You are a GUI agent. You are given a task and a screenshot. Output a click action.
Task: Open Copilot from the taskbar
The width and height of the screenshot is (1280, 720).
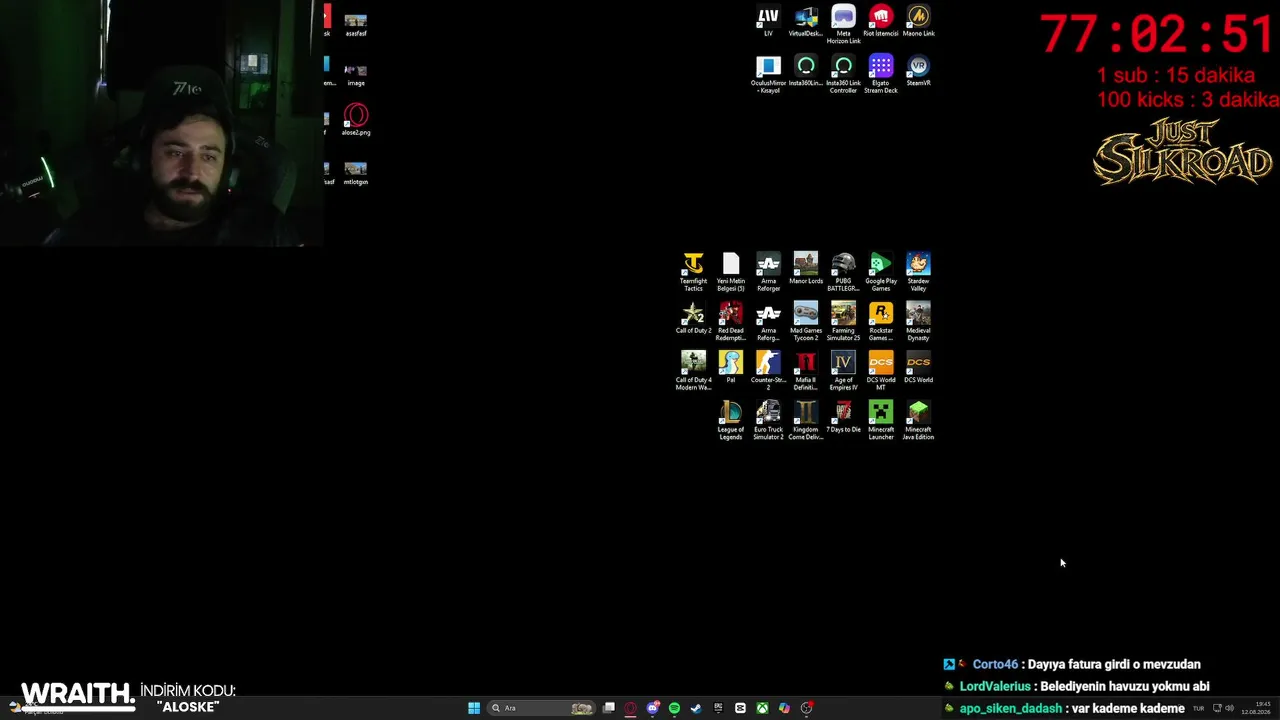[x=784, y=708]
